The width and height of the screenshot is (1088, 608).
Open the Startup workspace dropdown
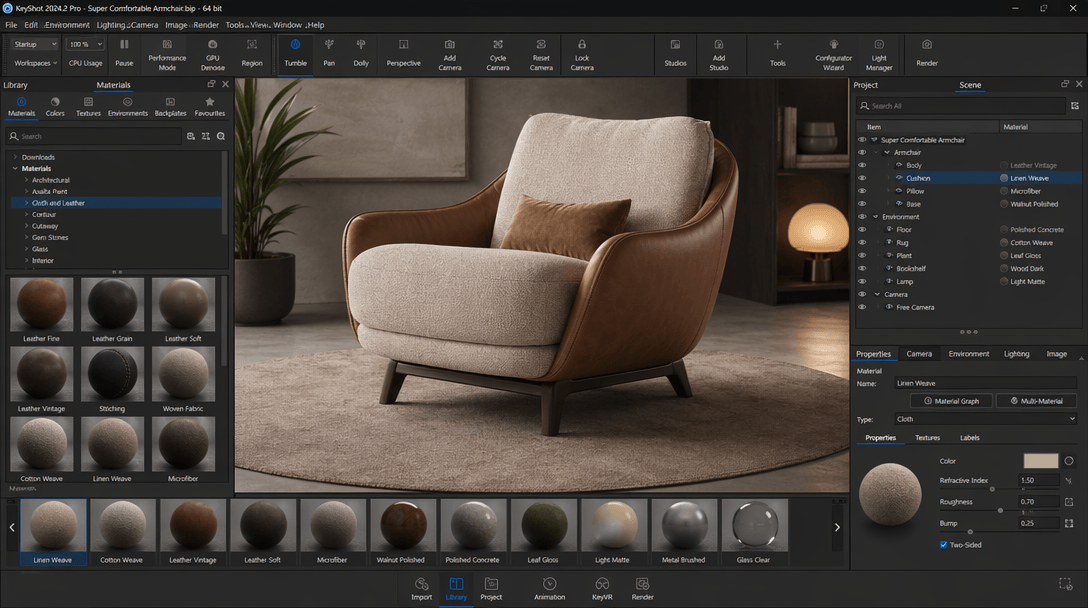35,44
